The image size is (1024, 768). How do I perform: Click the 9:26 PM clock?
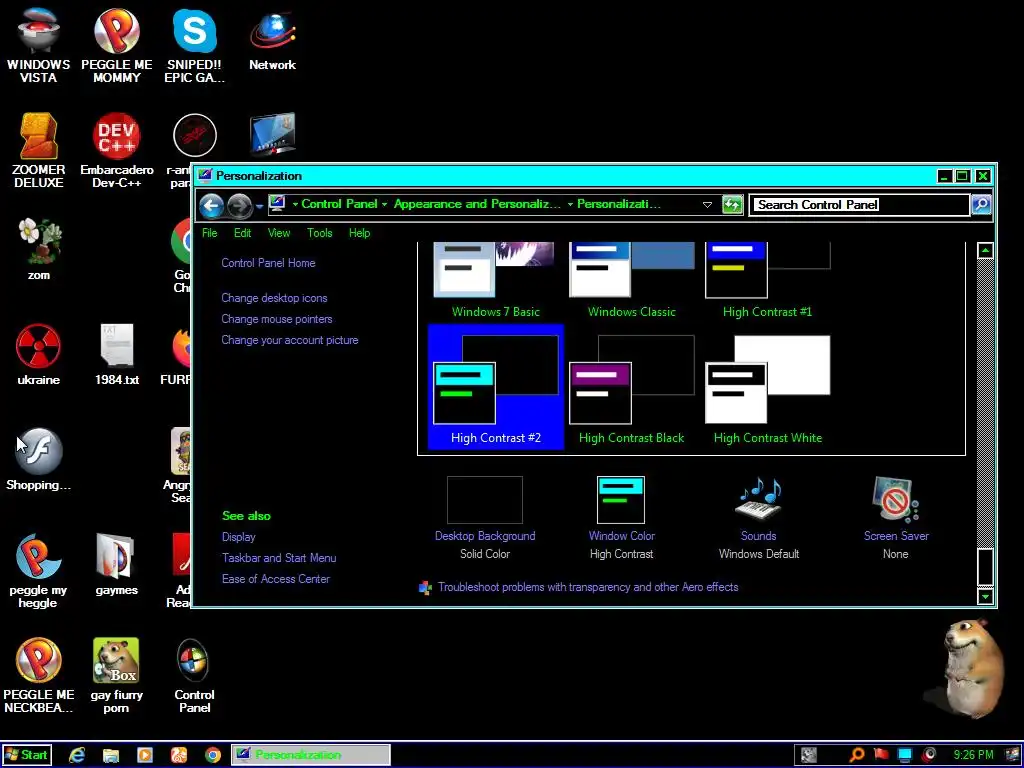point(973,755)
